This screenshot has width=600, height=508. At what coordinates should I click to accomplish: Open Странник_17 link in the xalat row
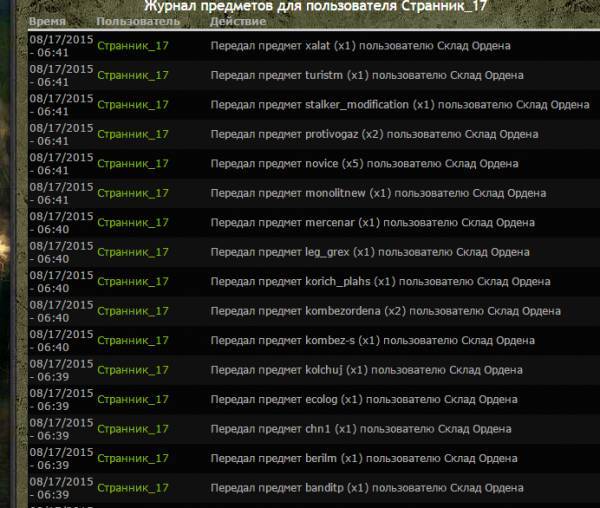pyautogui.click(x=133, y=46)
